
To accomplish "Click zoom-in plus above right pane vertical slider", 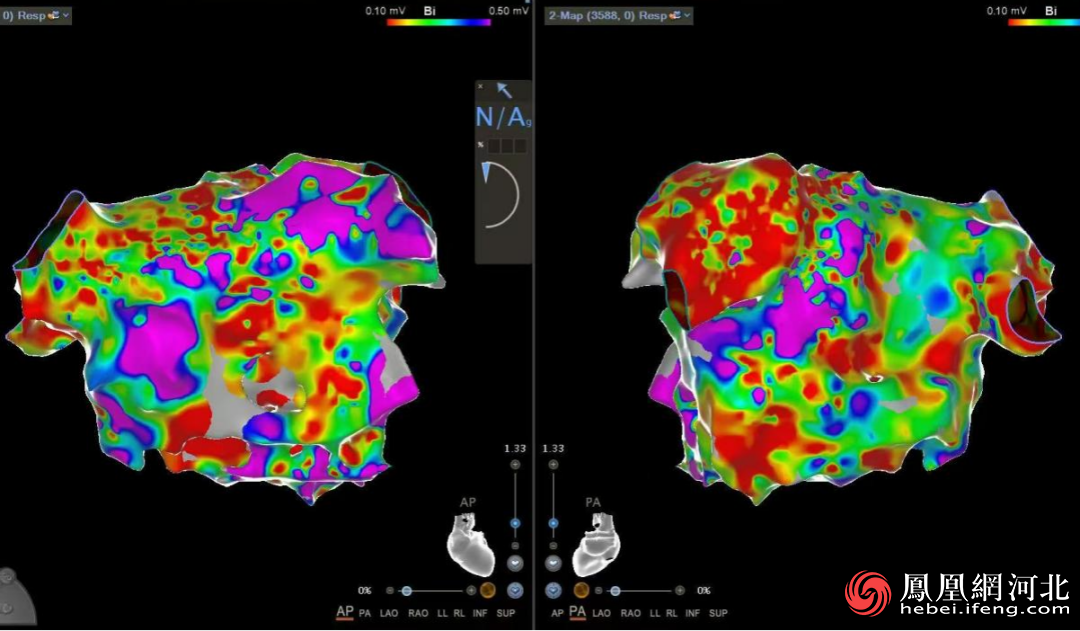I will (553, 465).
